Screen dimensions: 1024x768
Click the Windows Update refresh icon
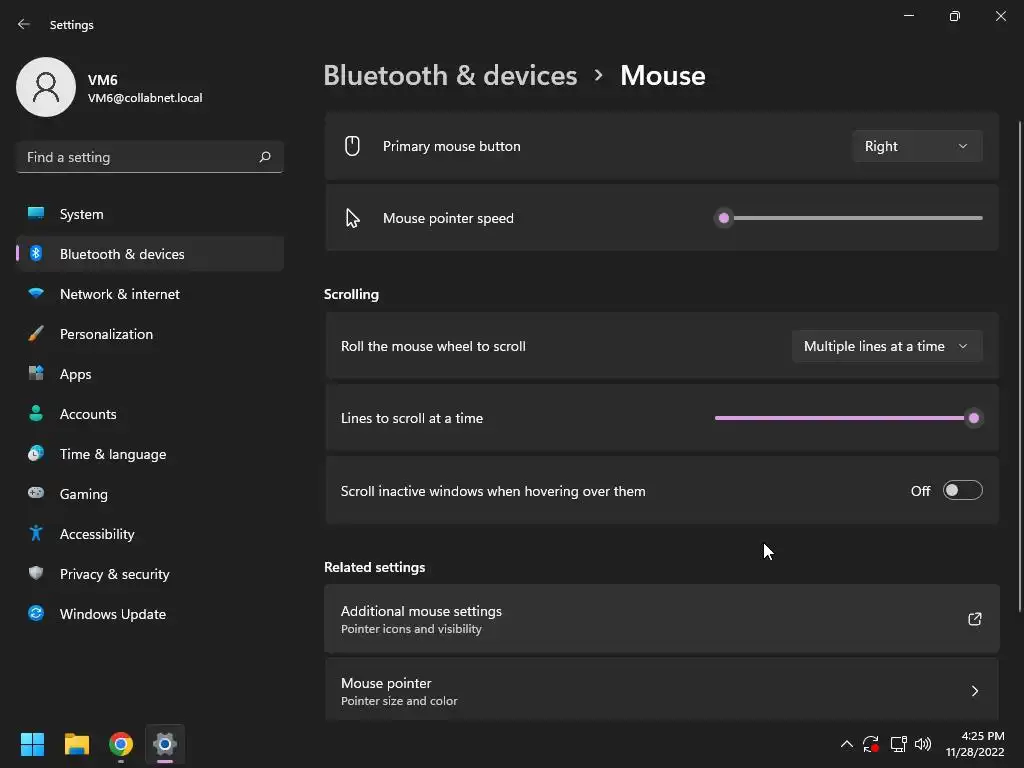[x=36, y=613]
